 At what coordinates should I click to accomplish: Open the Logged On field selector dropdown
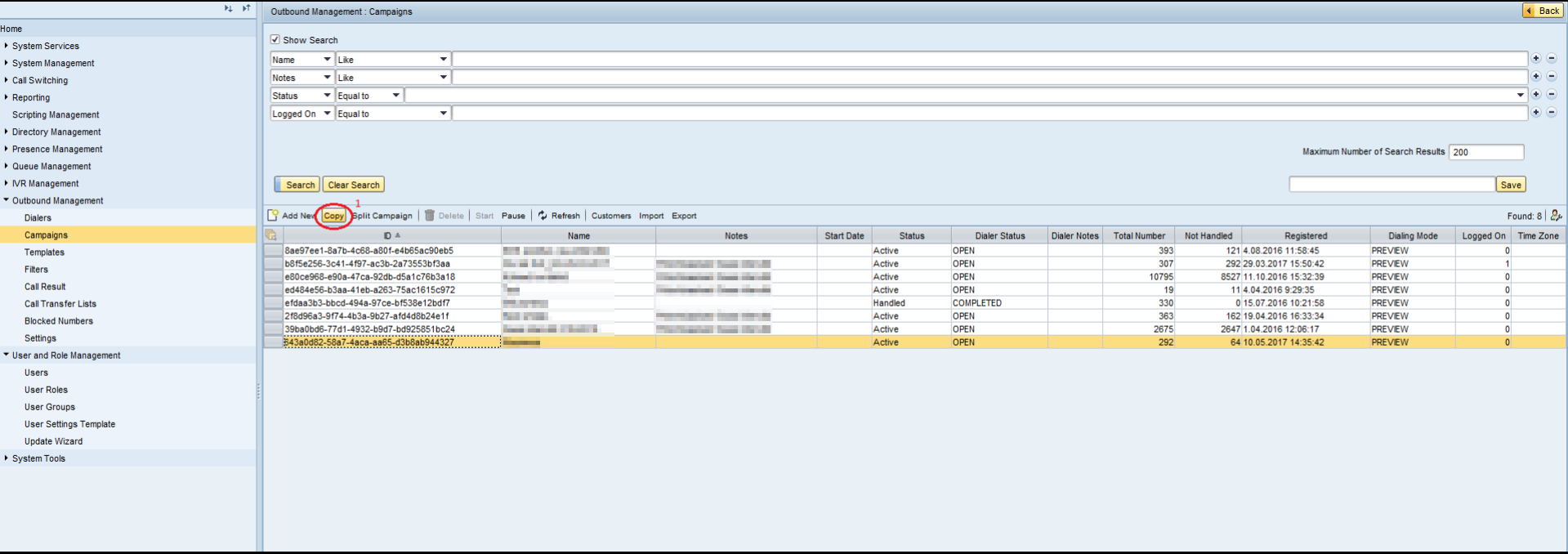click(327, 113)
